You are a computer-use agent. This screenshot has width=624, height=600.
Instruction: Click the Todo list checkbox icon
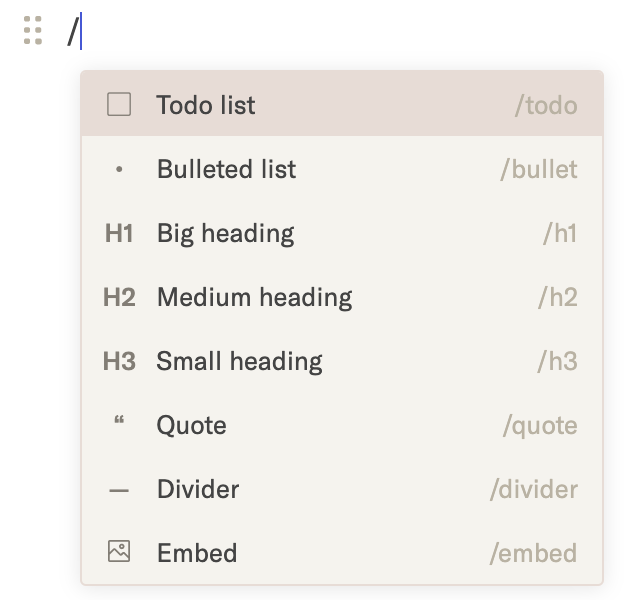[119, 104]
